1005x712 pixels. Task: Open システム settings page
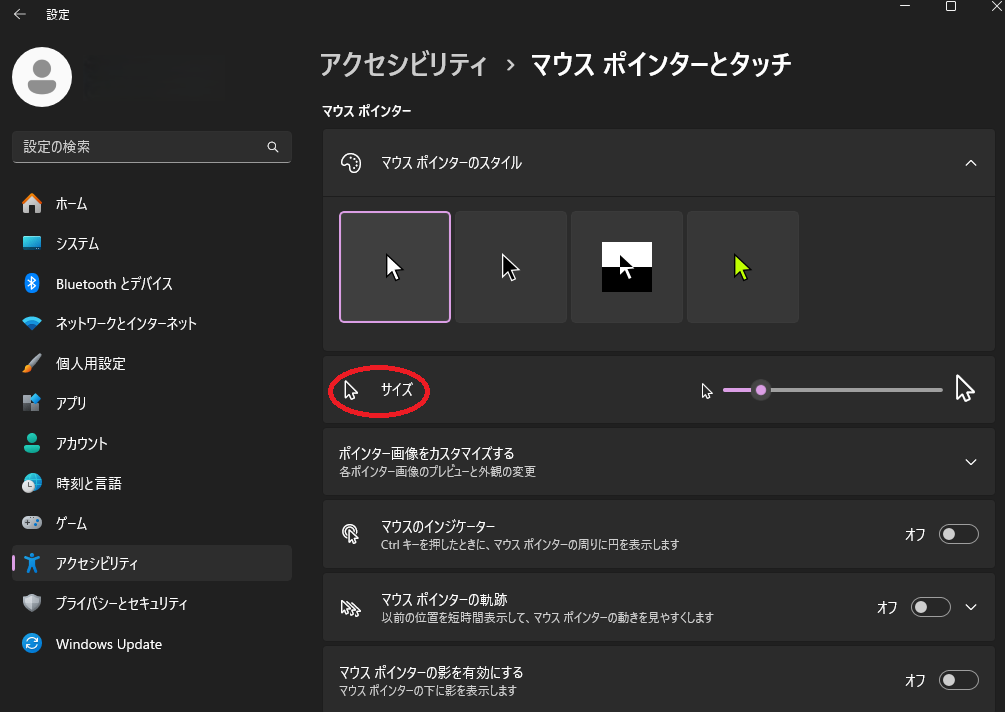(x=77, y=244)
